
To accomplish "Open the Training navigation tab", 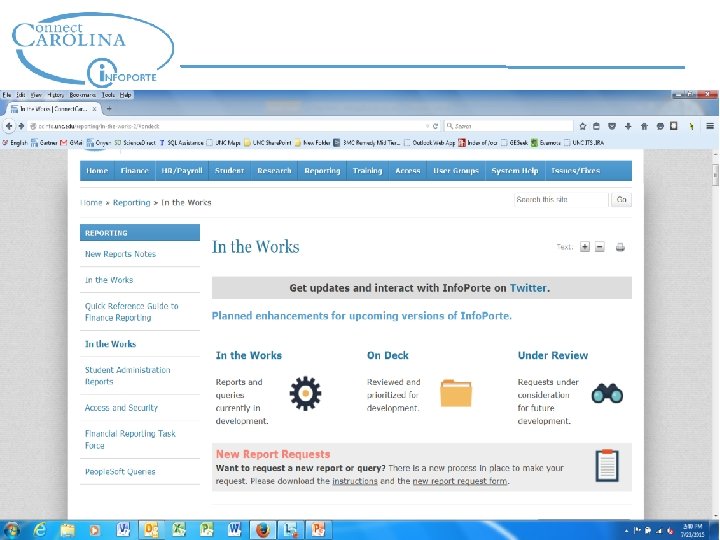I will (x=367, y=171).
